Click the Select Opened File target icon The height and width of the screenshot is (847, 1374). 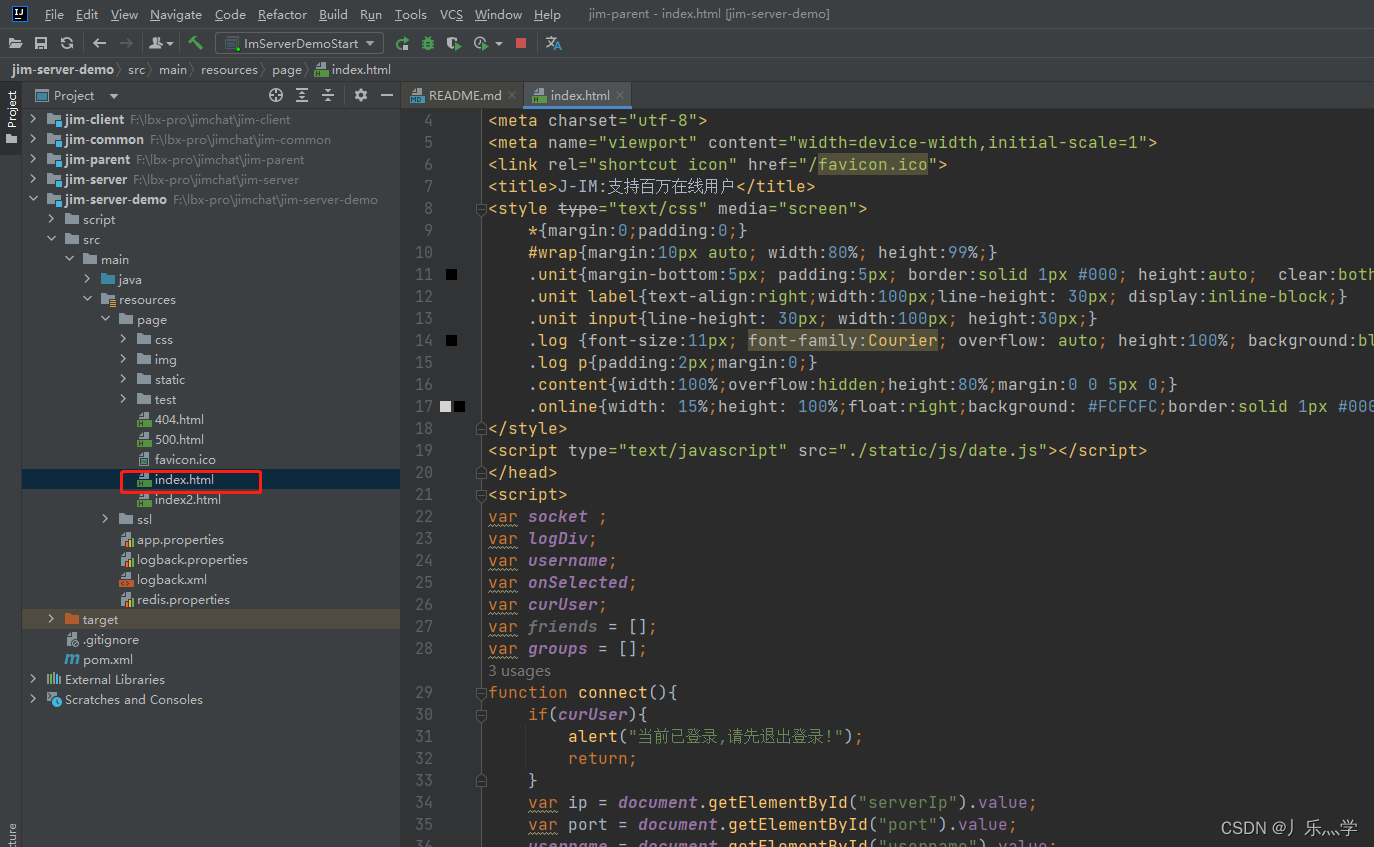(276, 95)
